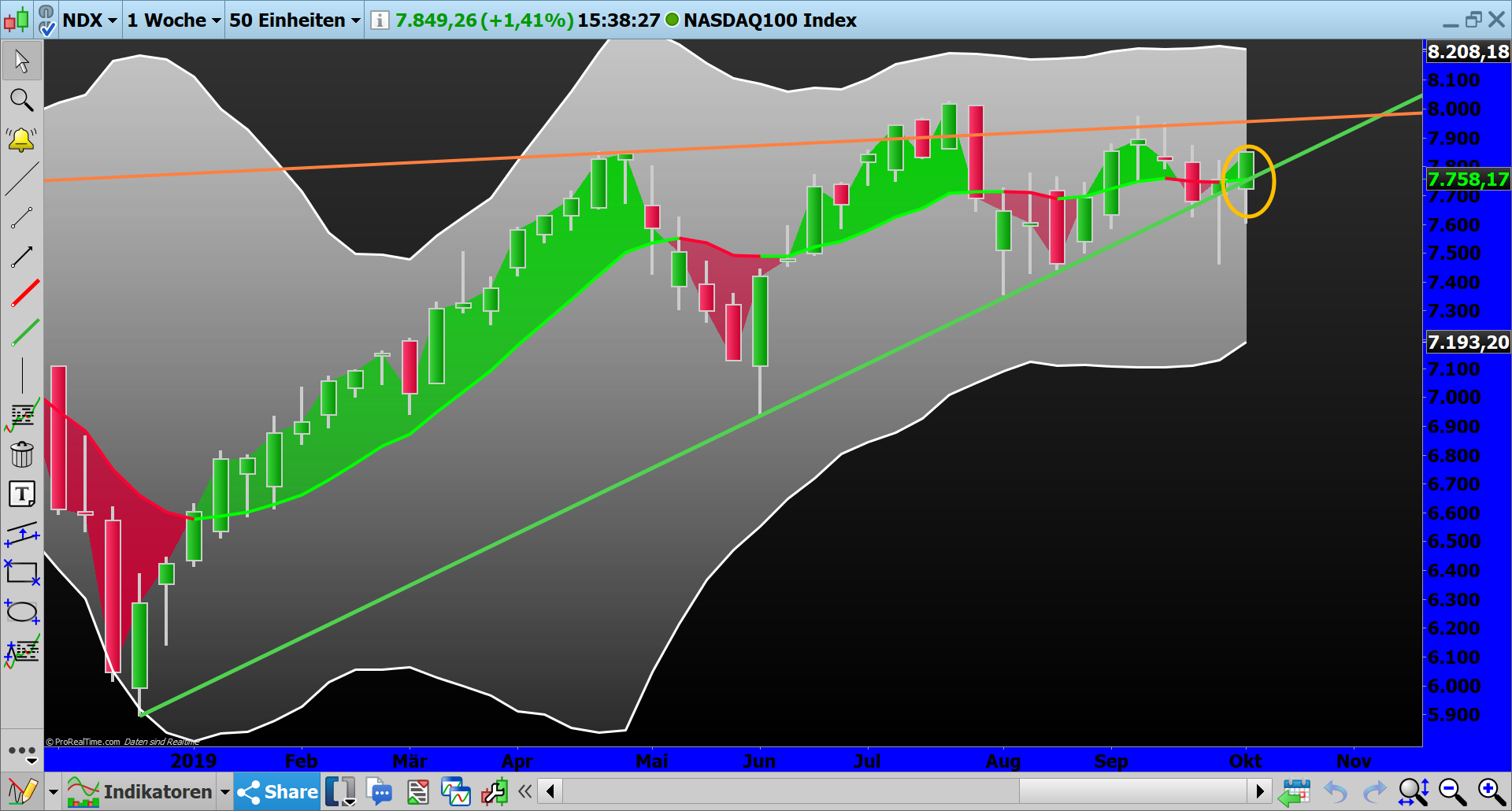Select the ellipse drawing tool

pos(21,612)
